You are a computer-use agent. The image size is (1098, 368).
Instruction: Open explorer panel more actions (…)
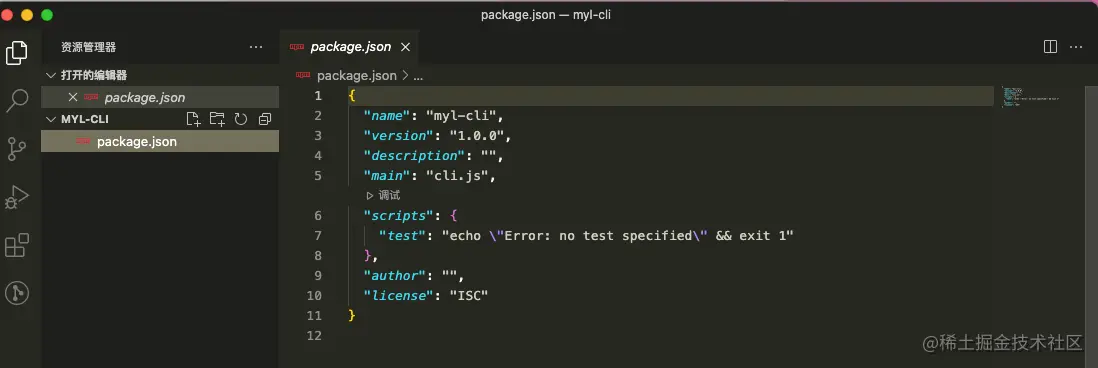tap(256, 47)
